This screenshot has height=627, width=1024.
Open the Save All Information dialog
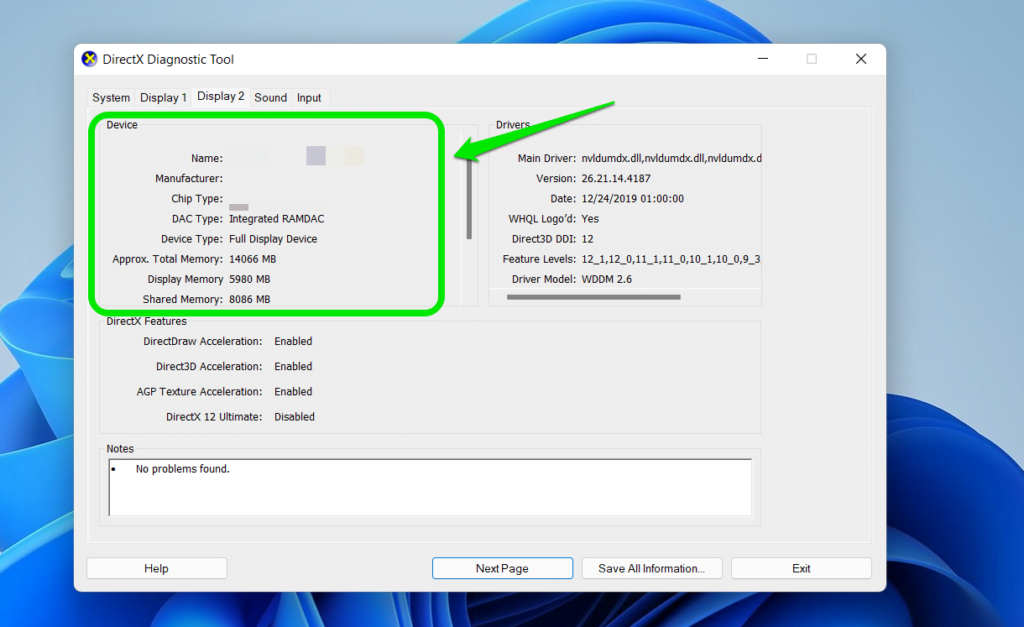pos(652,567)
